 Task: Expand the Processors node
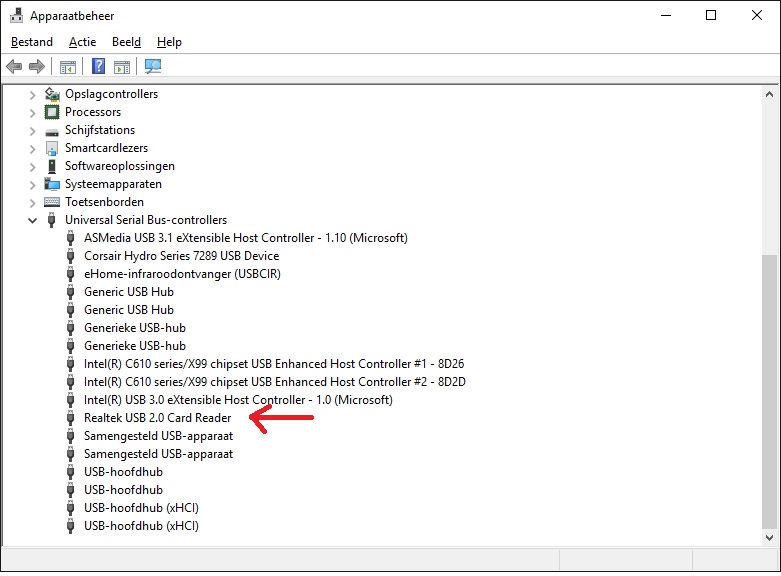(x=32, y=113)
